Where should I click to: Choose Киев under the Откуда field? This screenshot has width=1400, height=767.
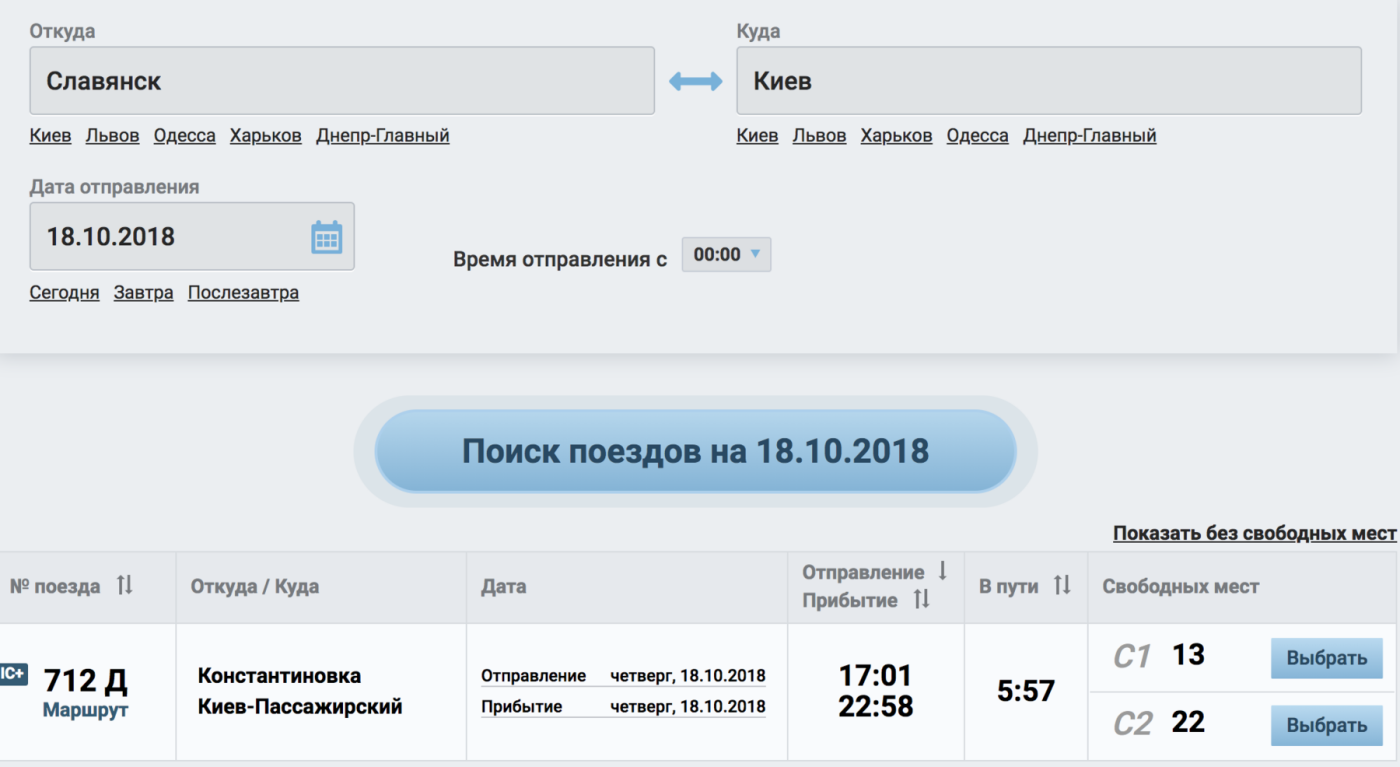pyautogui.click(x=51, y=136)
